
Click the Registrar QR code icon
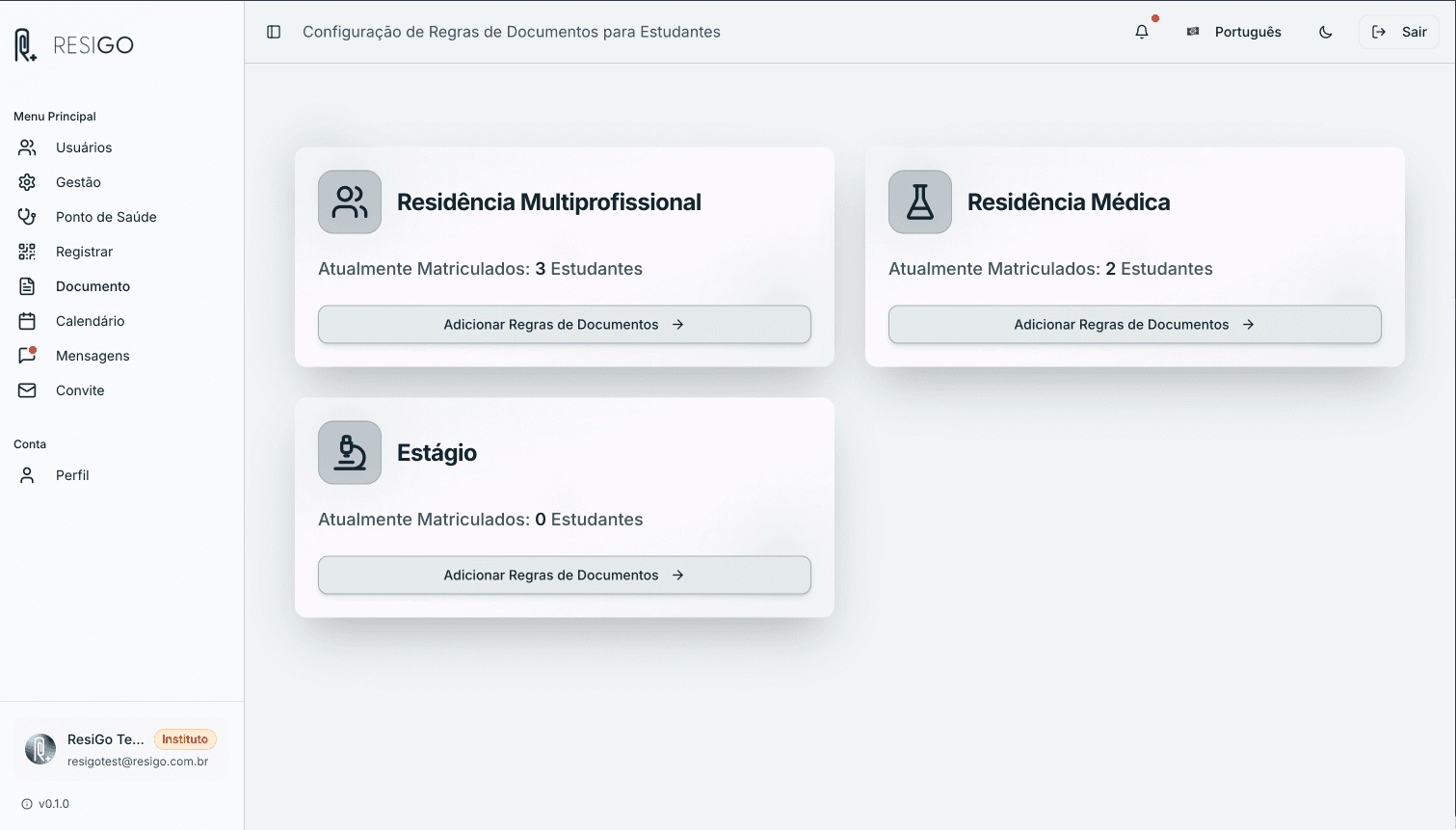click(27, 252)
